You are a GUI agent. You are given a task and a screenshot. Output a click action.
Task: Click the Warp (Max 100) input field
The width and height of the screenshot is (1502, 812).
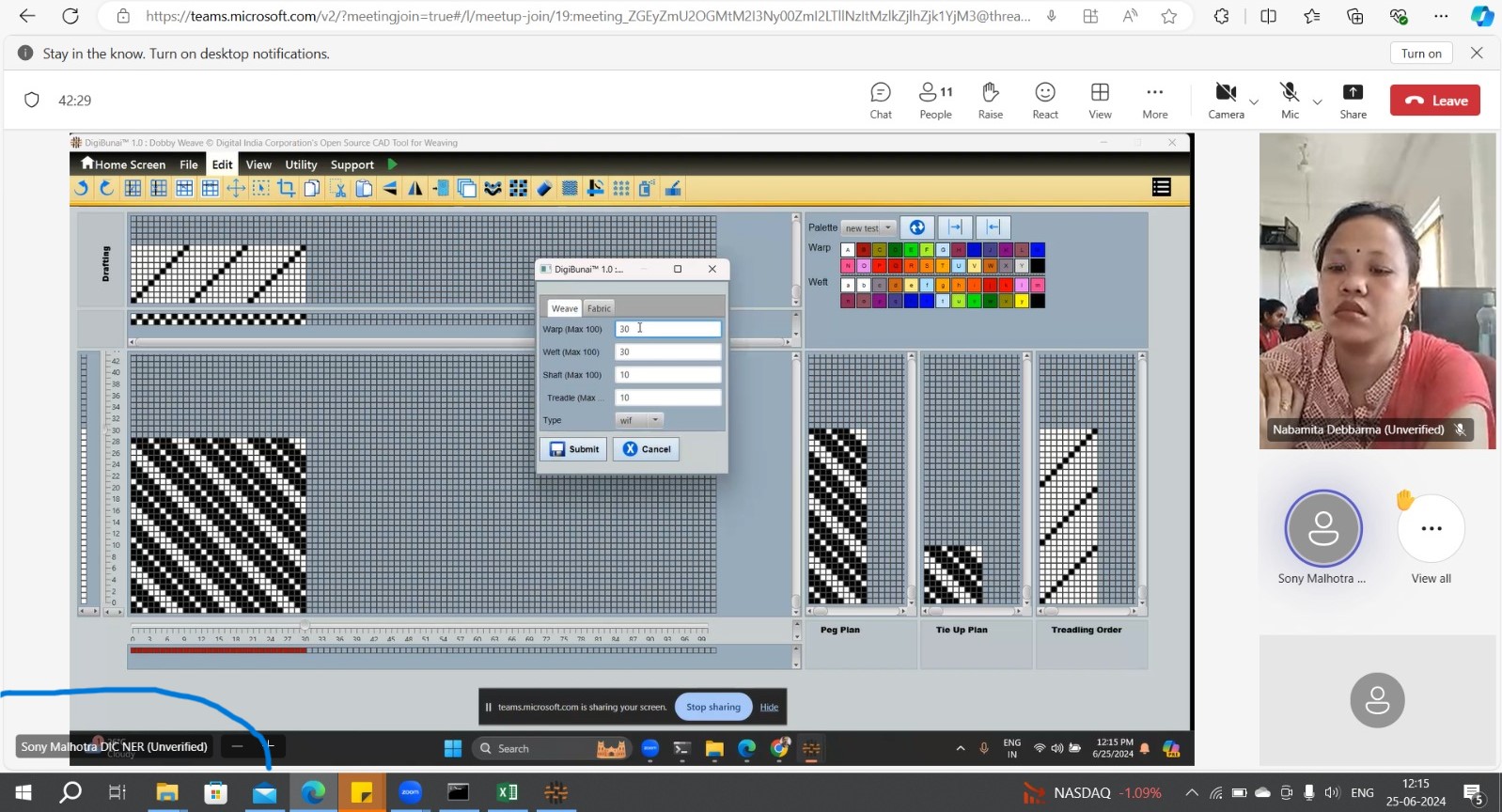(x=668, y=329)
